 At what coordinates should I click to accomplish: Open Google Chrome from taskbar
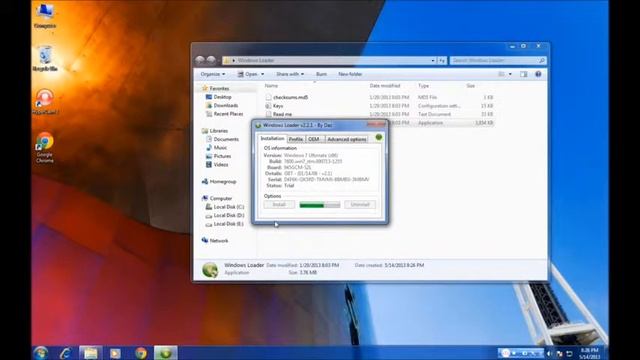(141, 353)
